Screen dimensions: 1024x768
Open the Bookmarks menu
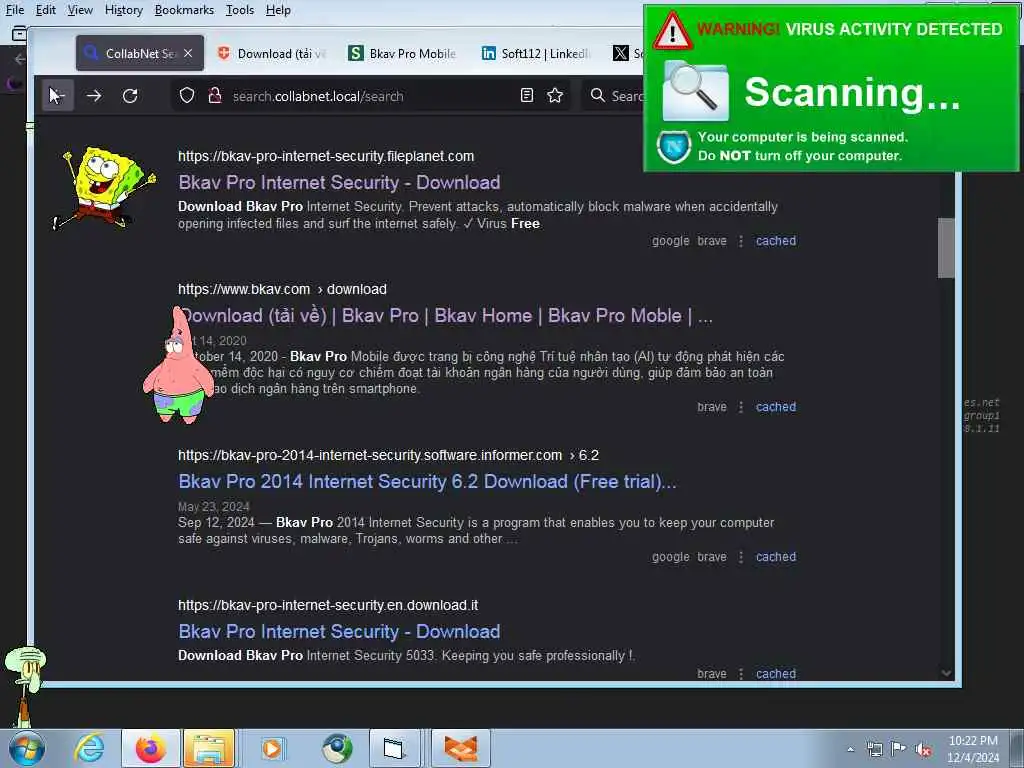tap(184, 10)
